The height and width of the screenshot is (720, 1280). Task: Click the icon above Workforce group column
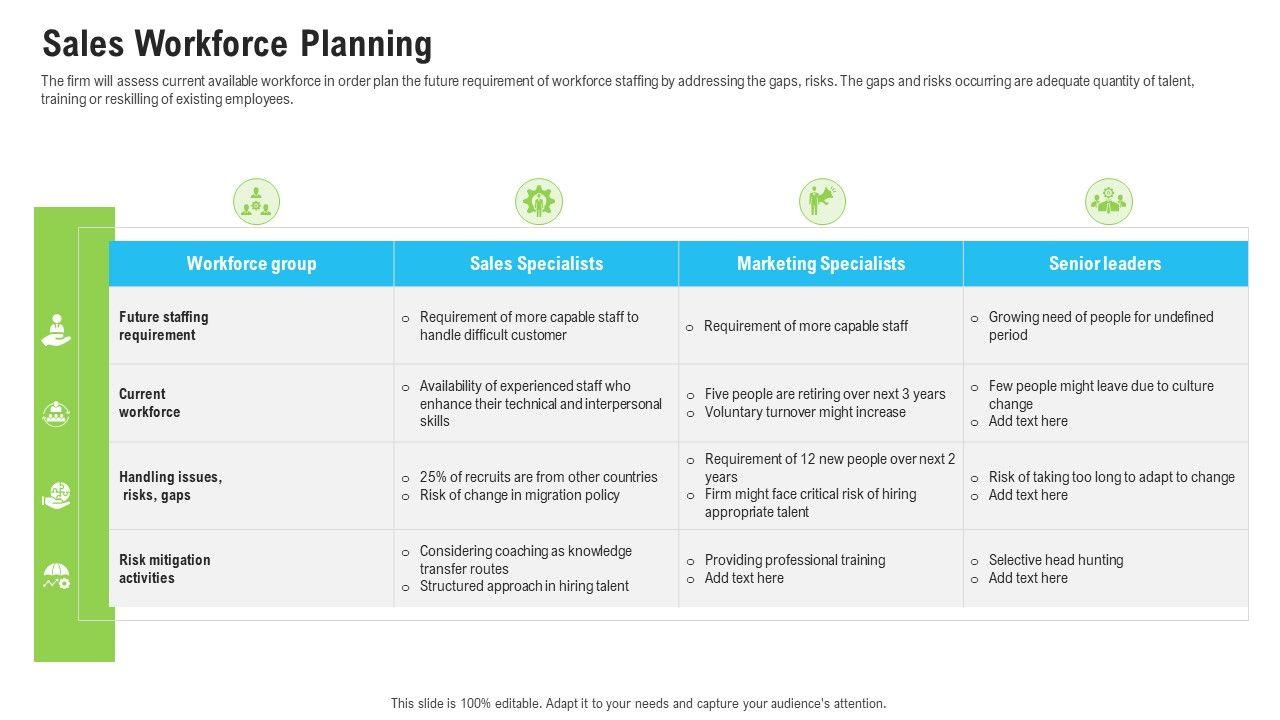[x=256, y=201]
